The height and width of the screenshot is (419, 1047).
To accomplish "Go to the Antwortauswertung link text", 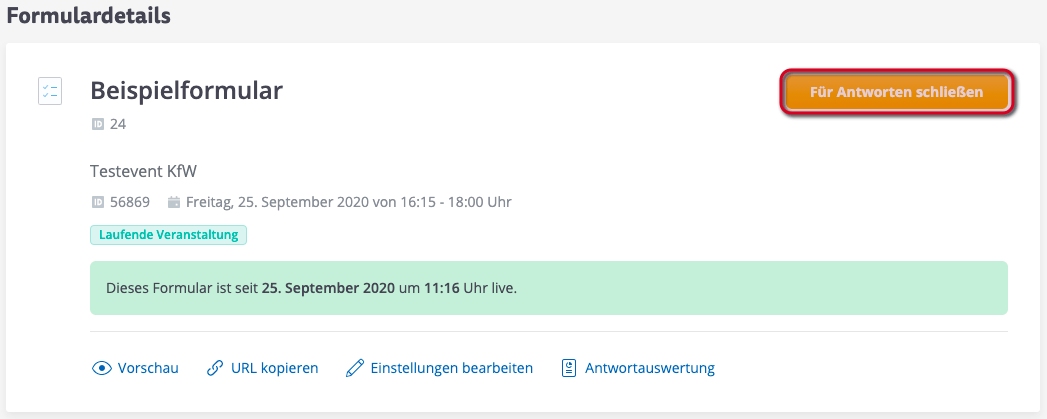I will pos(650,368).
